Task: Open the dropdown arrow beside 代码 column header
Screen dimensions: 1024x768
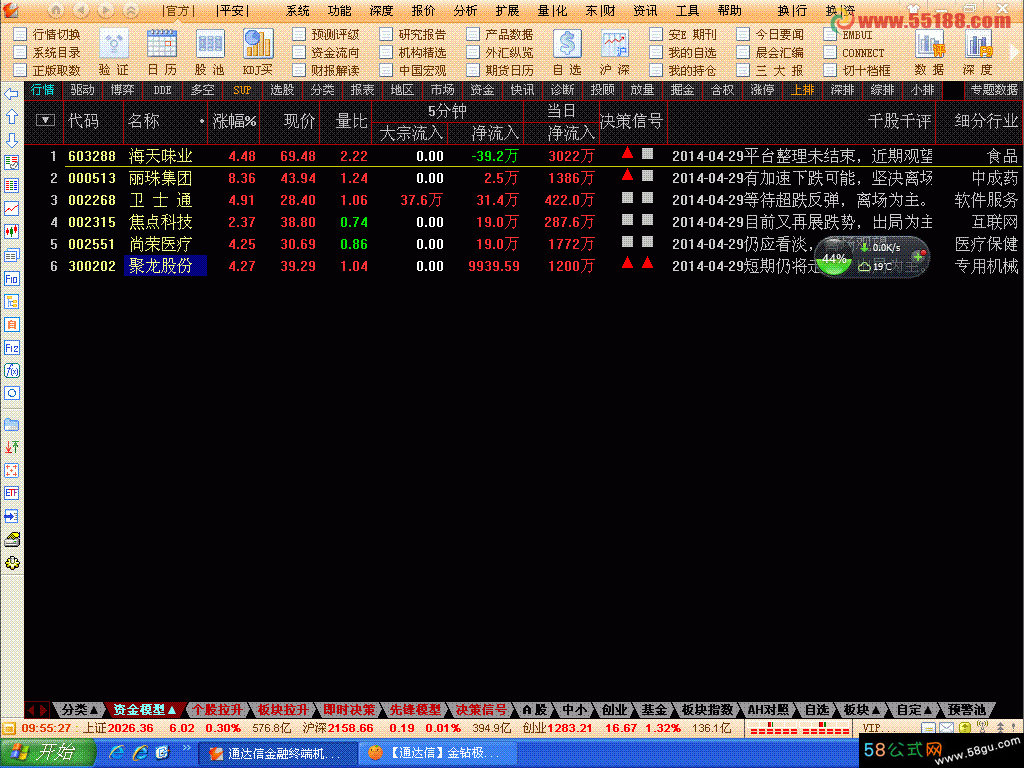Action: pos(45,120)
